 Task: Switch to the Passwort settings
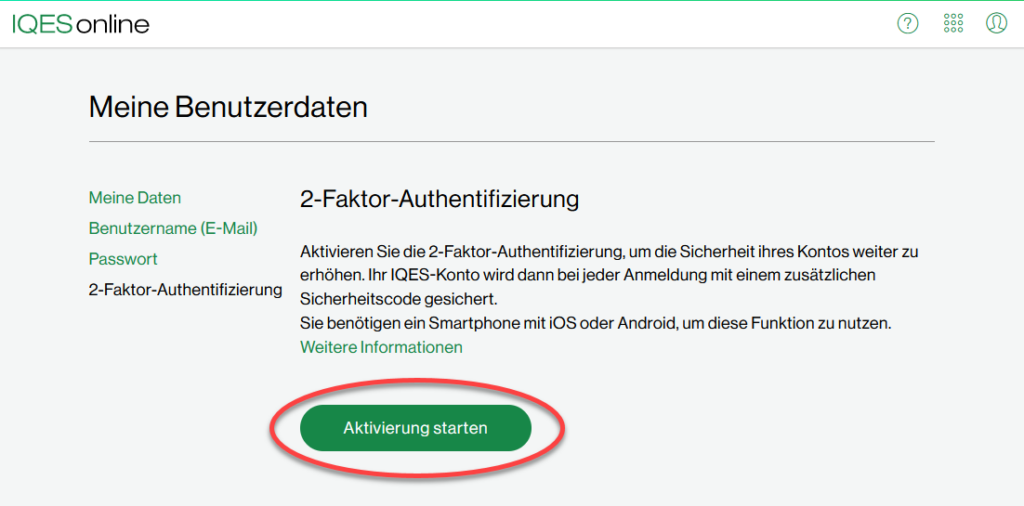123,259
